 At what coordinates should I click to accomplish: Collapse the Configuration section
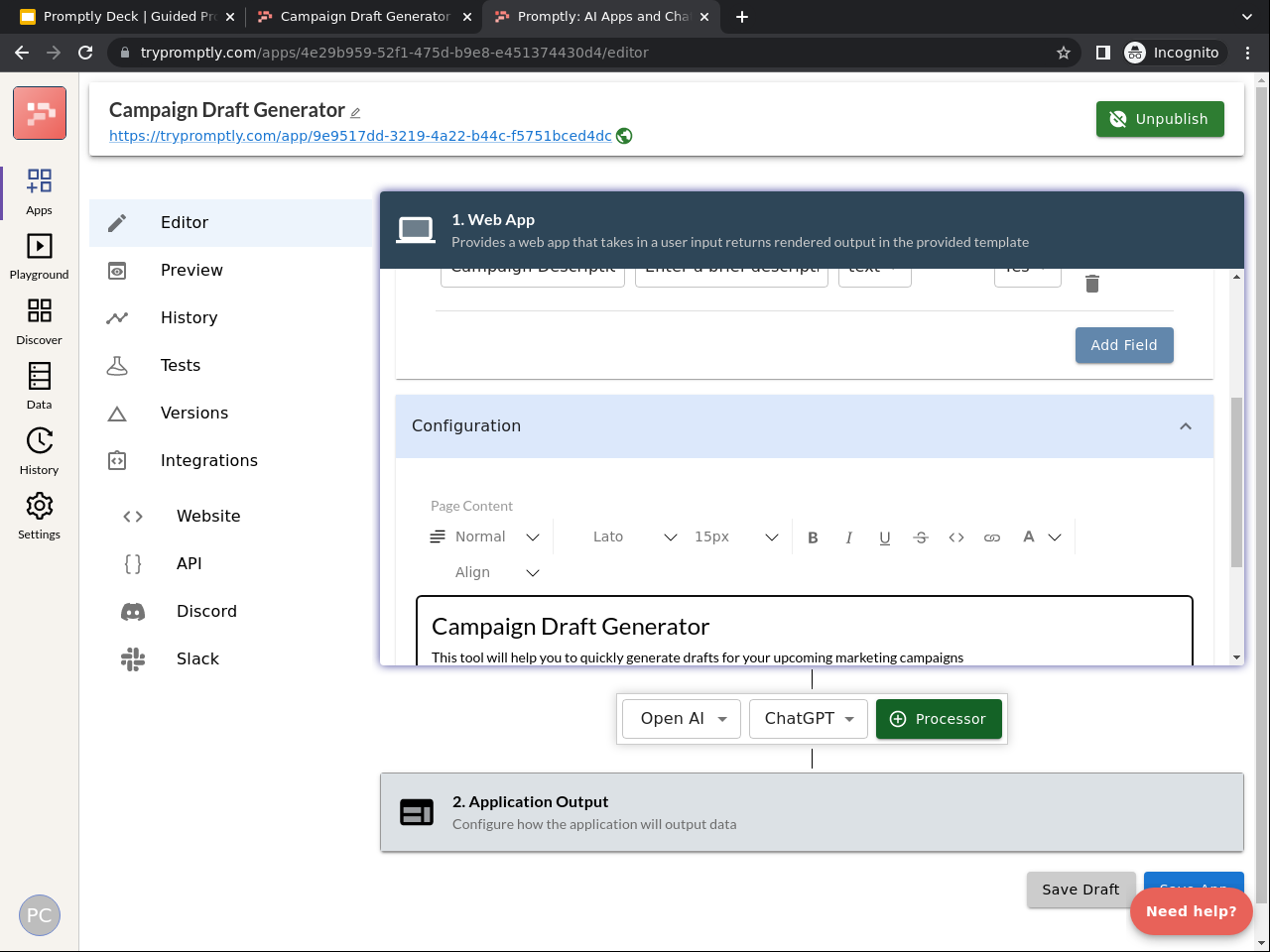pyautogui.click(x=1186, y=426)
